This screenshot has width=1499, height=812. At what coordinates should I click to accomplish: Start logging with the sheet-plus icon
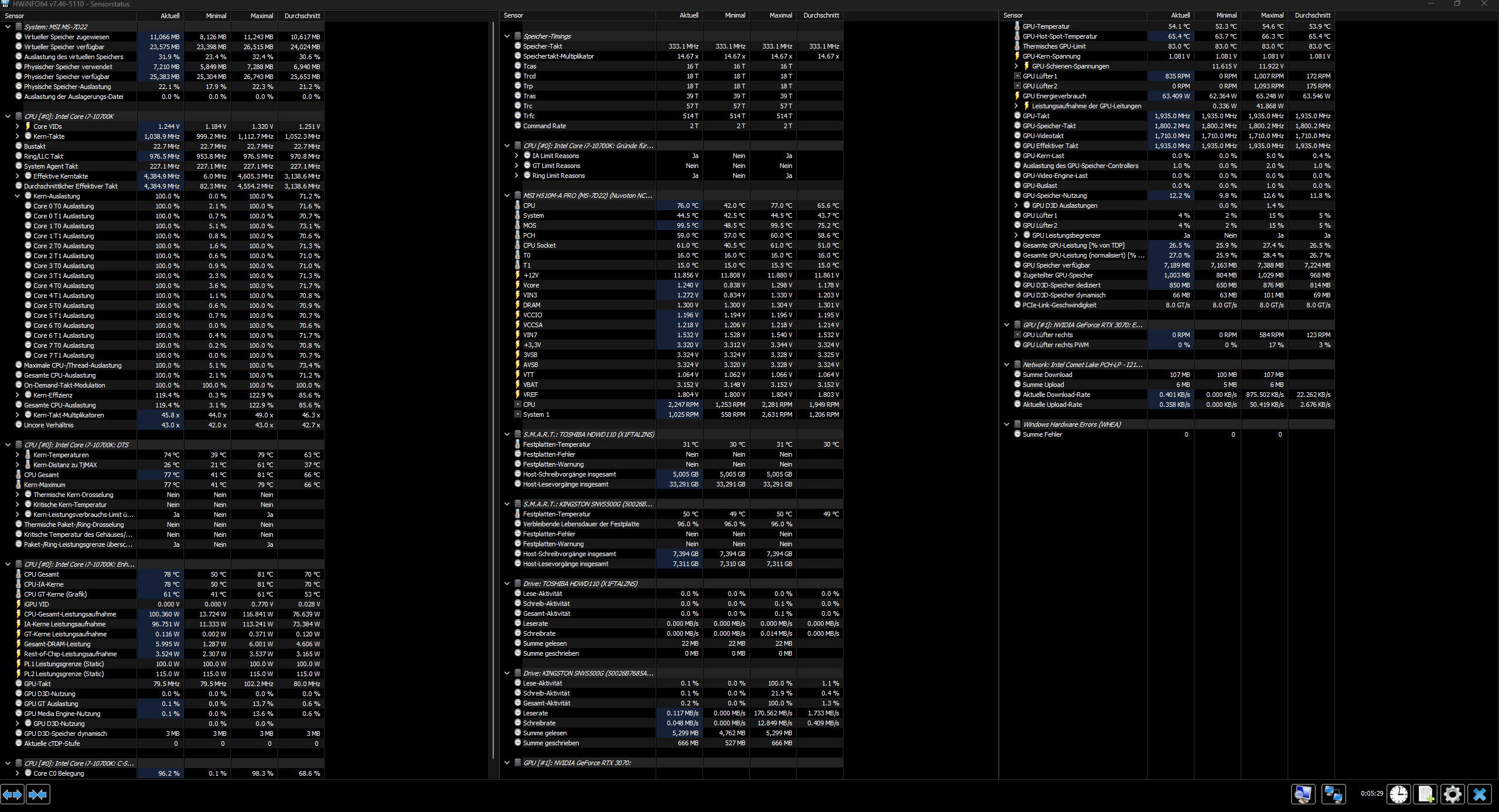click(x=1425, y=794)
